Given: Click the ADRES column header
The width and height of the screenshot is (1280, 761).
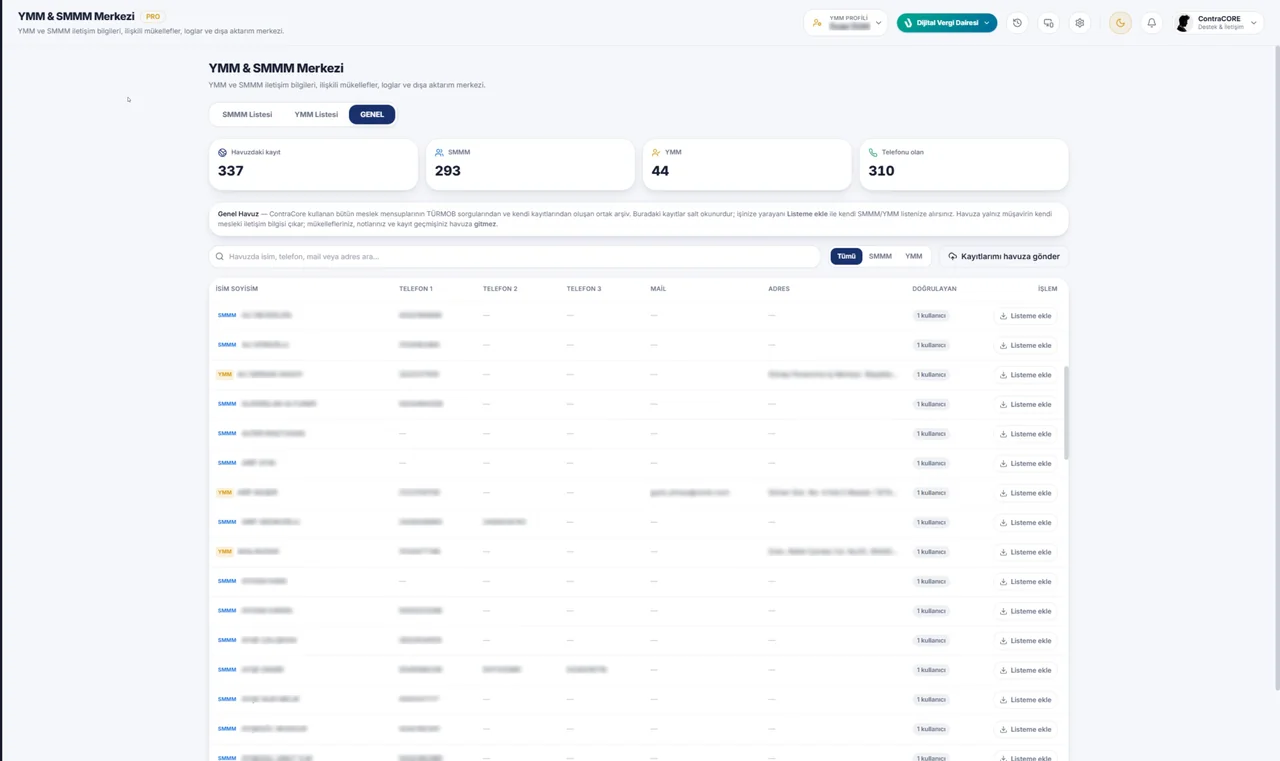Looking at the screenshot, I should 779,289.
